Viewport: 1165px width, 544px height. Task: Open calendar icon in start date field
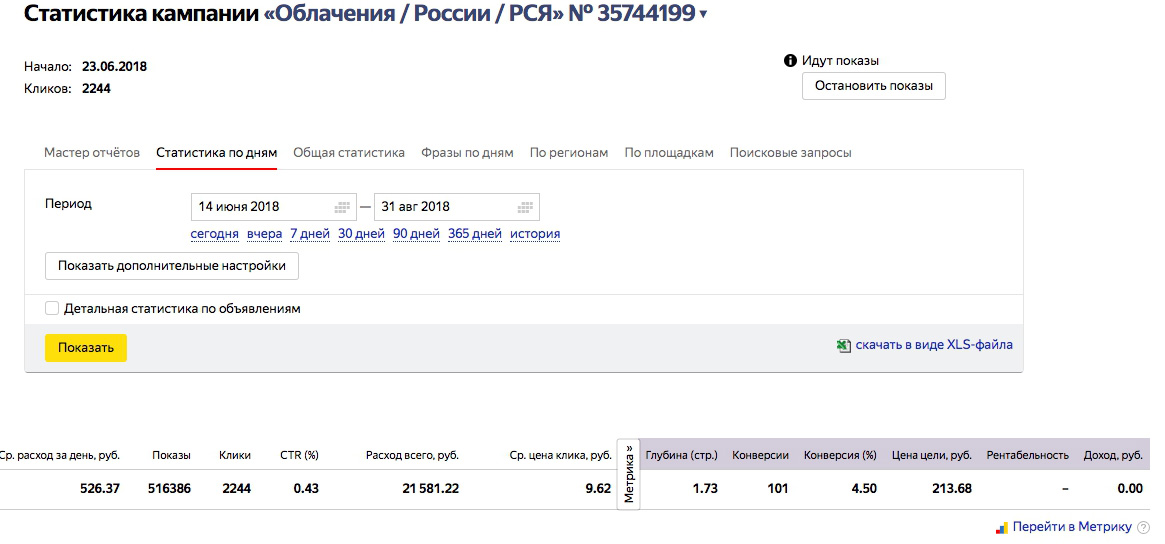(x=342, y=207)
